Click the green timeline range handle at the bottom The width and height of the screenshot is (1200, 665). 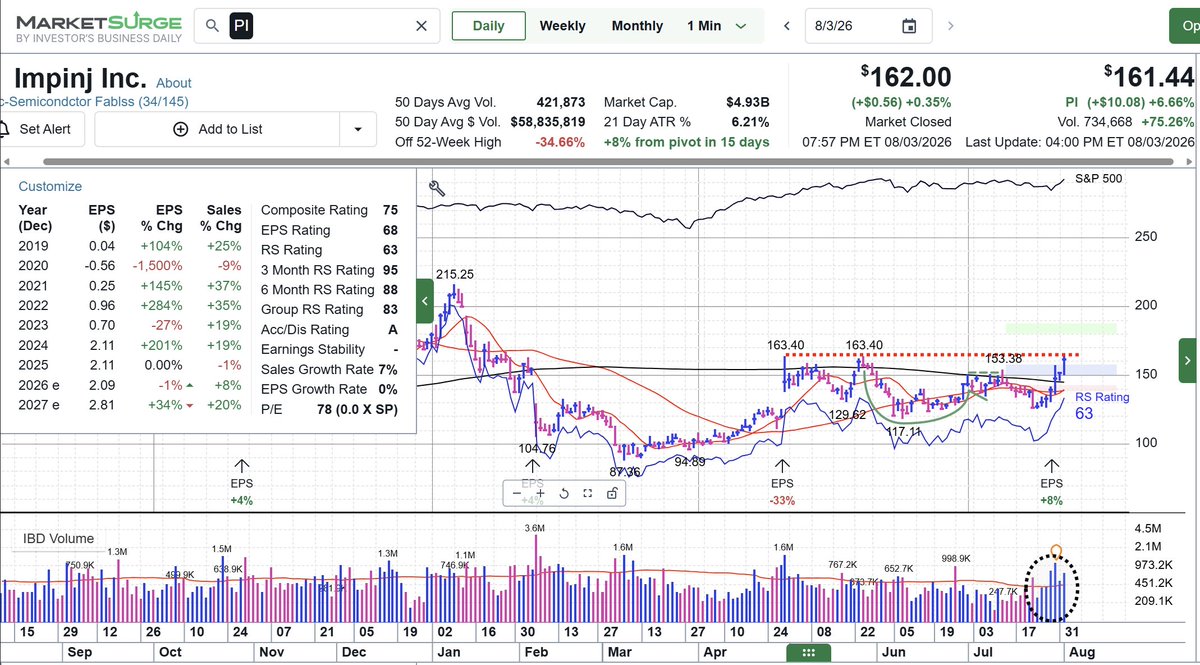pyautogui.click(x=809, y=653)
